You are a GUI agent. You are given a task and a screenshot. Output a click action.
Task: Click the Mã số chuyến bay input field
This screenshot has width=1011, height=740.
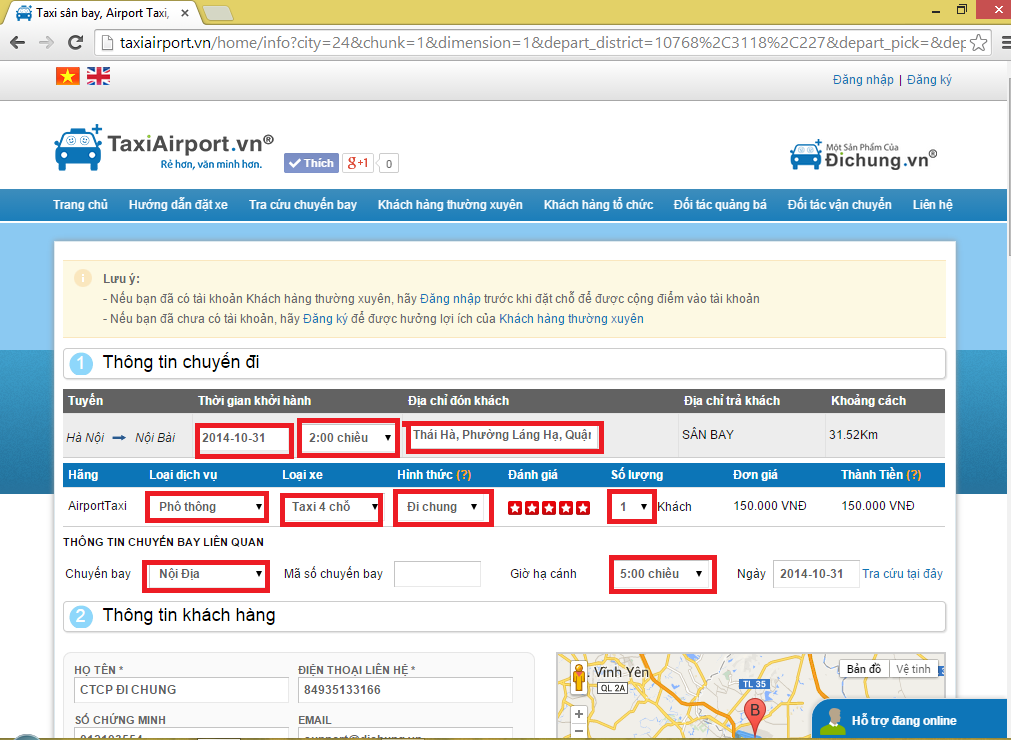437,574
